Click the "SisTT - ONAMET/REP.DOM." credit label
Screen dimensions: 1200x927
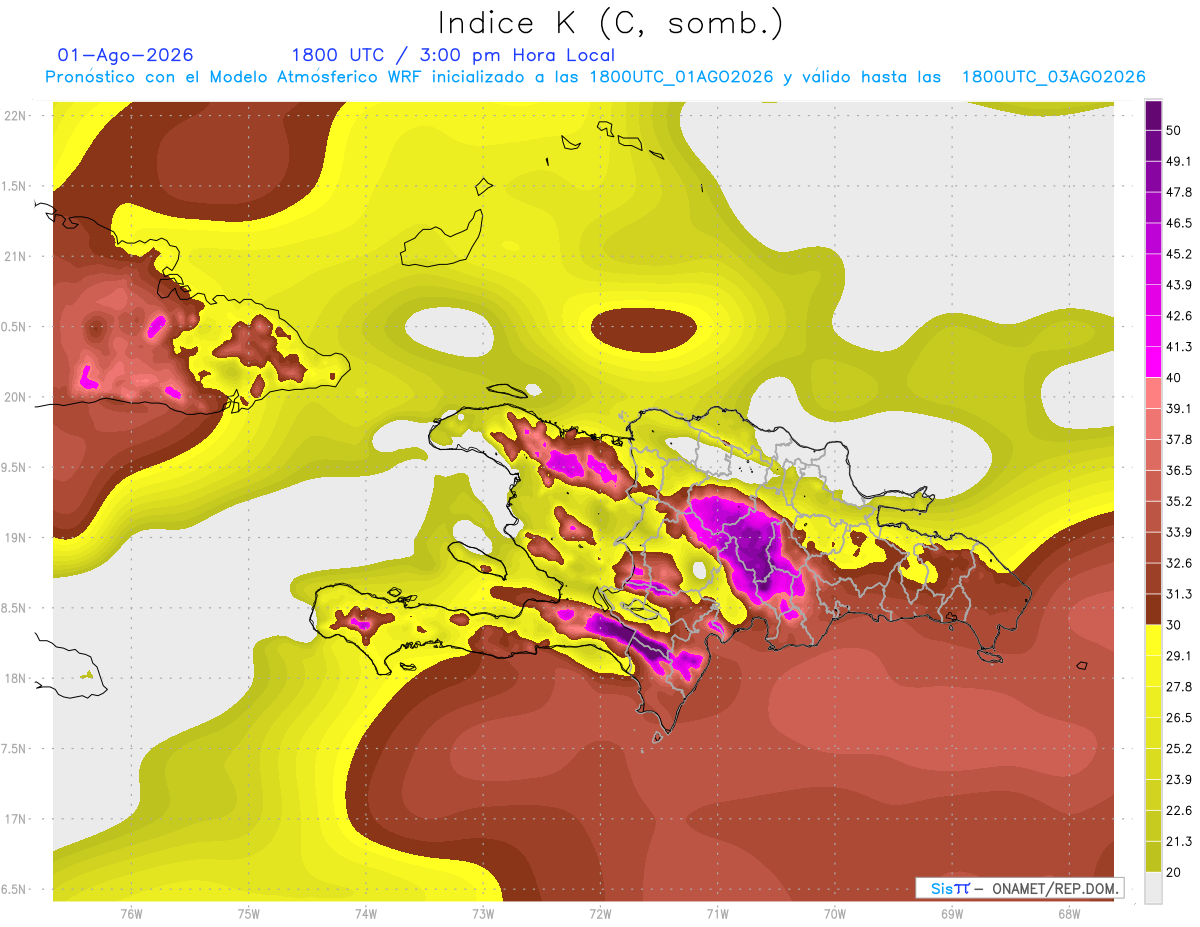coord(1019,888)
